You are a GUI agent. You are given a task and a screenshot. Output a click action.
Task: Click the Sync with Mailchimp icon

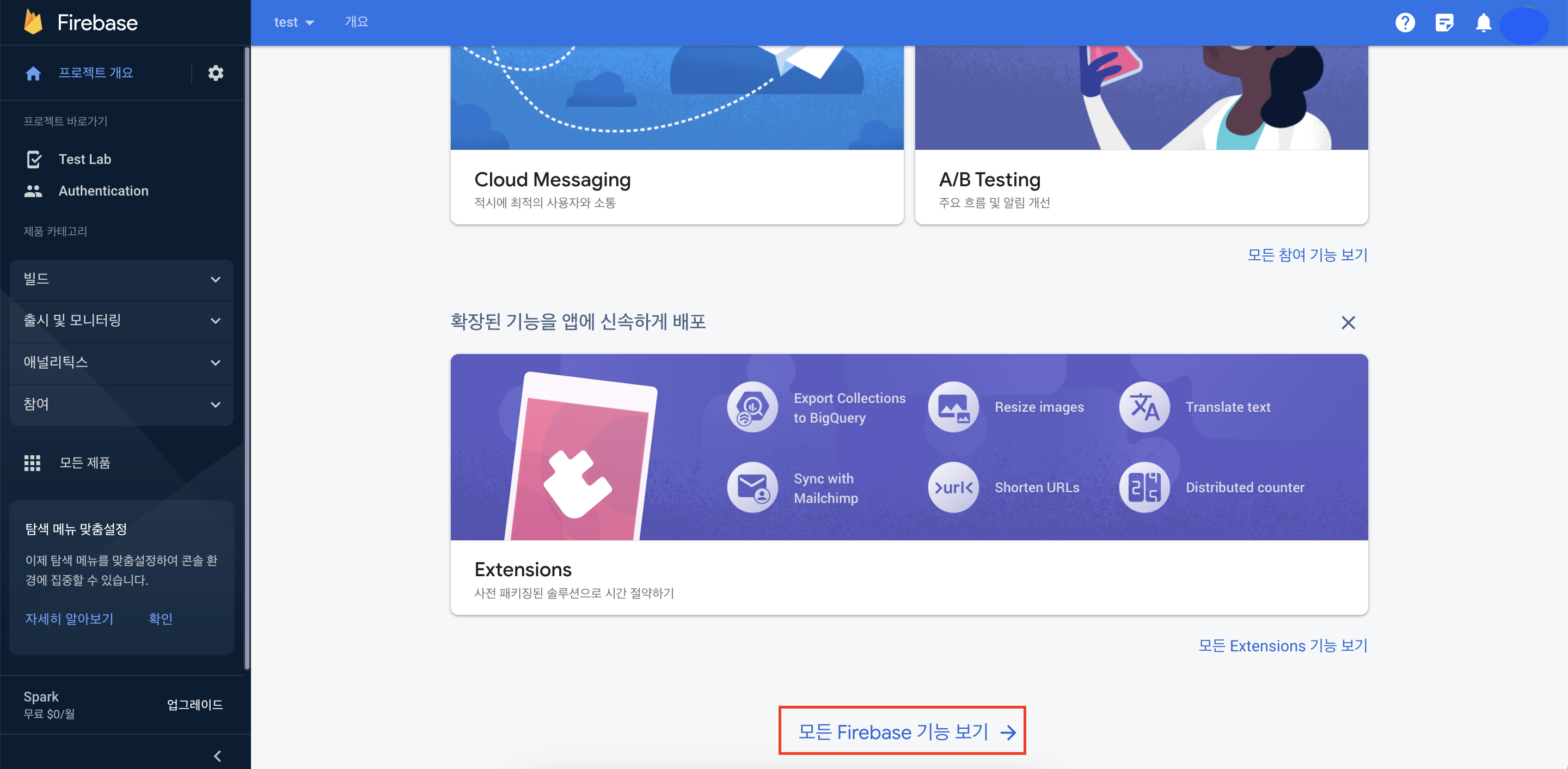pyautogui.click(x=752, y=487)
